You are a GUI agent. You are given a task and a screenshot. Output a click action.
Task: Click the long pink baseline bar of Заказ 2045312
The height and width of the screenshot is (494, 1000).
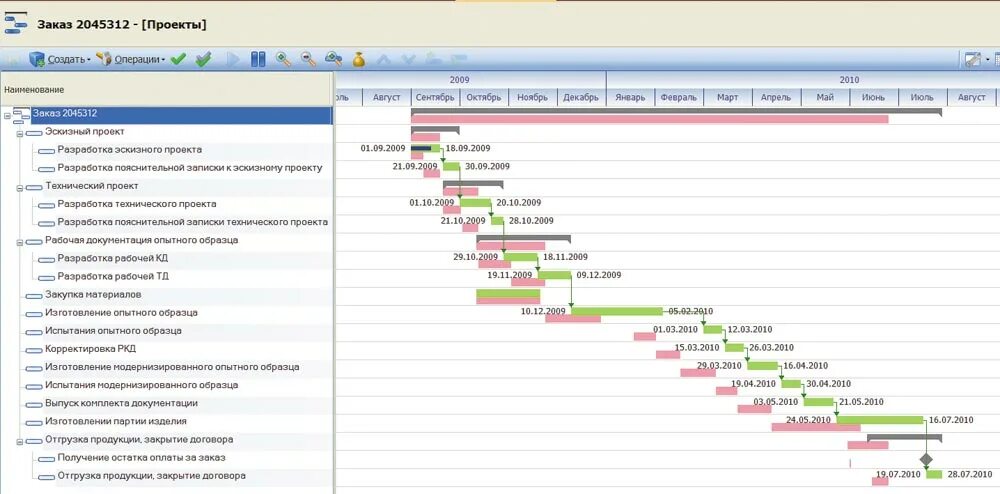650,119
